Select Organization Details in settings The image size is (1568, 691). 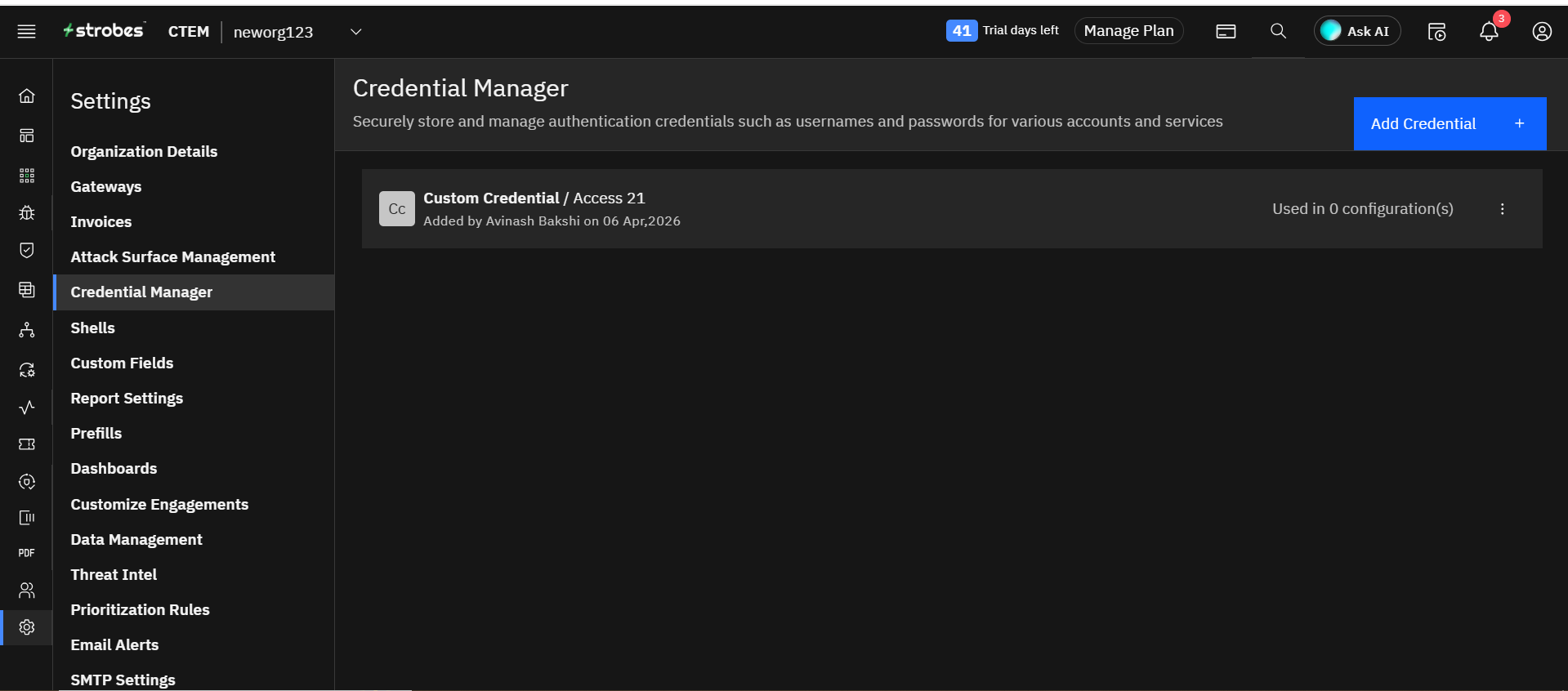(x=144, y=151)
